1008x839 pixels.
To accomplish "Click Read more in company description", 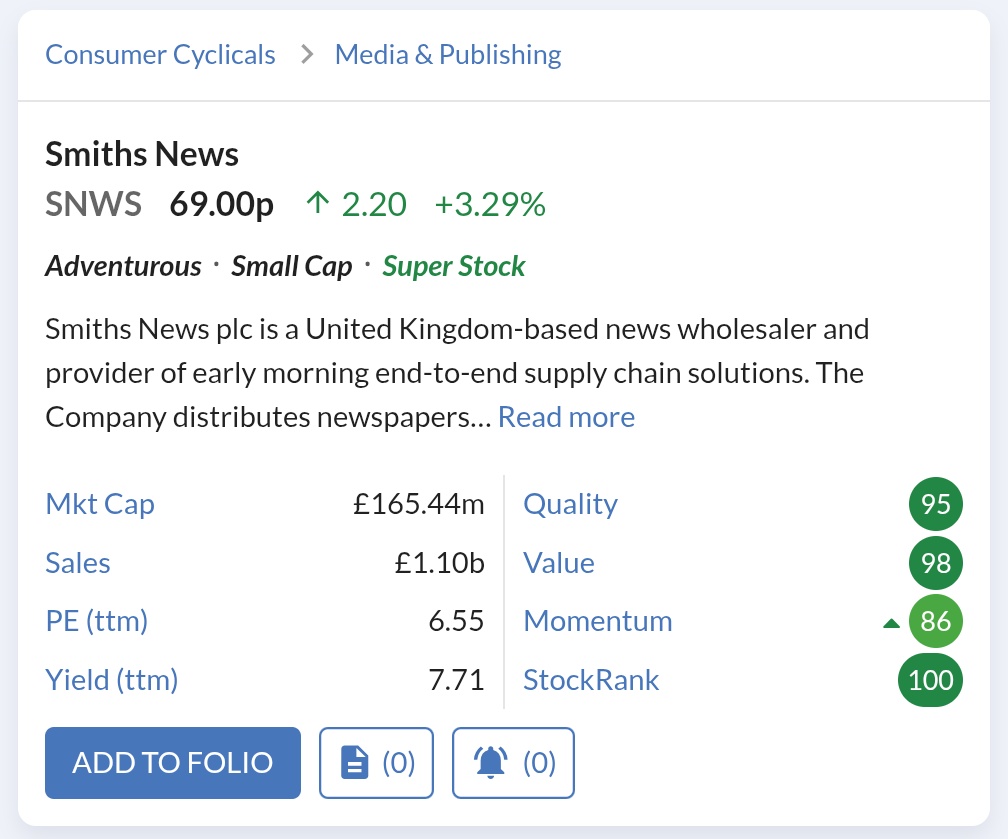I will click(x=566, y=417).
